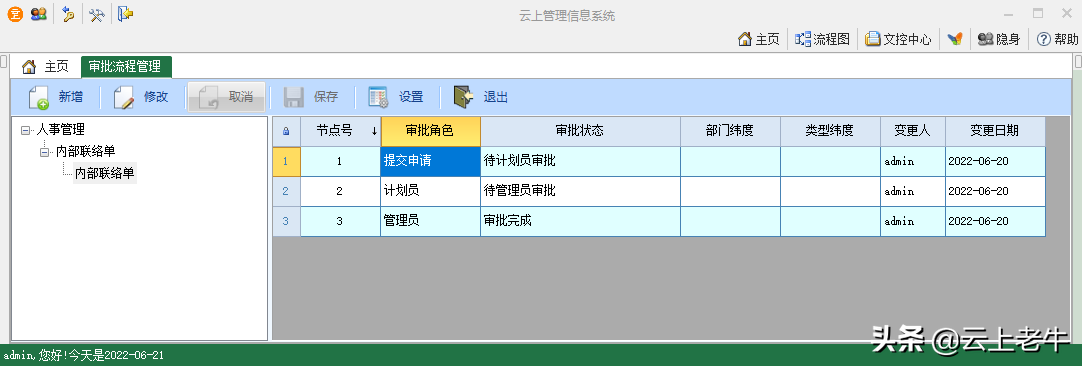Select the parent 内部联络单 tree item
Viewport: 1082px width, 366px height.
coord(86,152)
